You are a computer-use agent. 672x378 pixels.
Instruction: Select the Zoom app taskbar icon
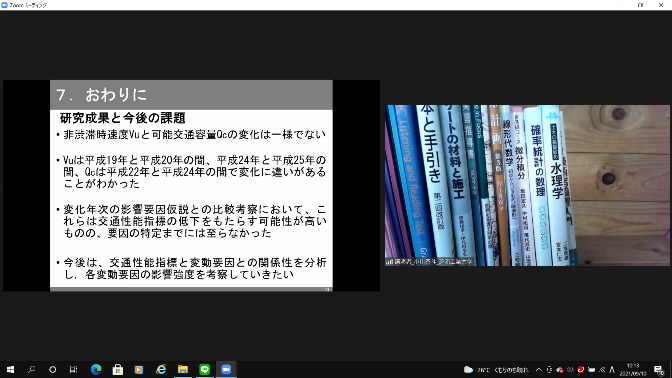coord(226,369)
